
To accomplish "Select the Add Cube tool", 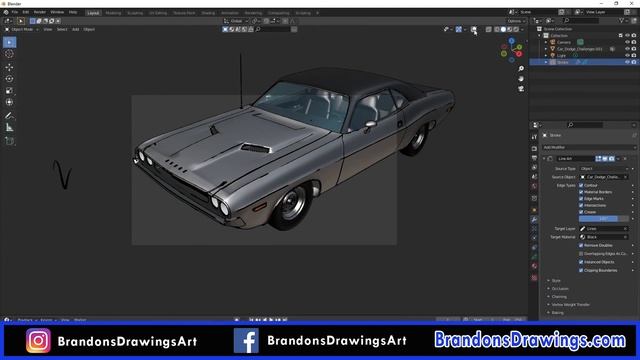I will click(9, 141).
